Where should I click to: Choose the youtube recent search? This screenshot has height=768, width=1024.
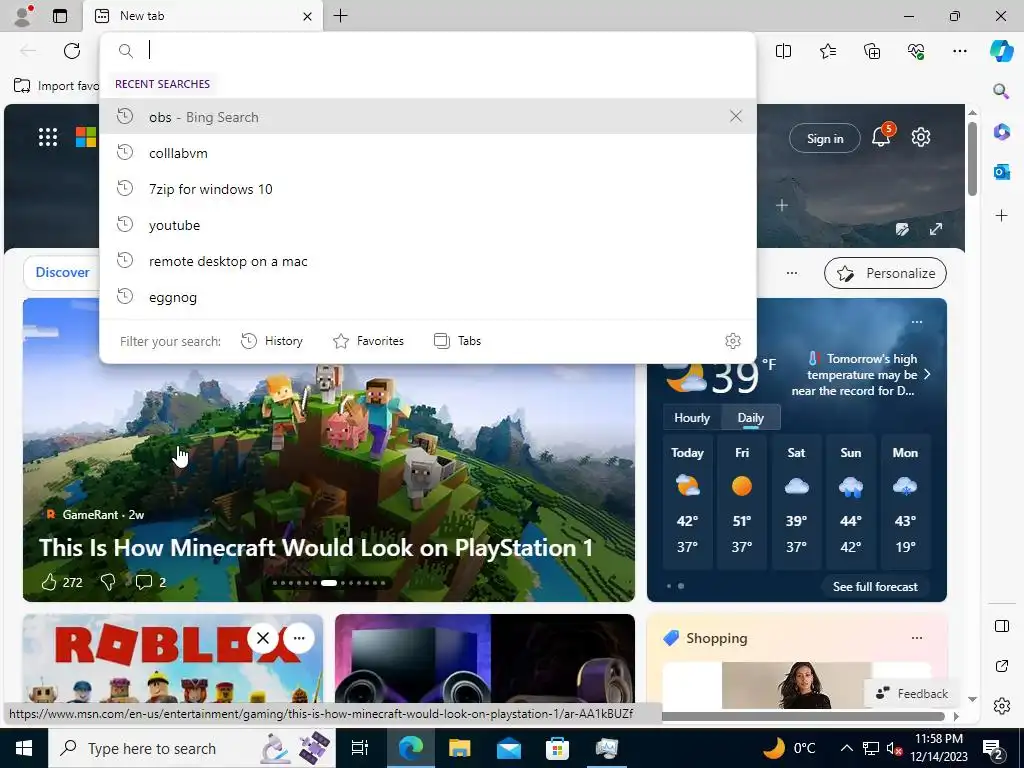(428, 225)
